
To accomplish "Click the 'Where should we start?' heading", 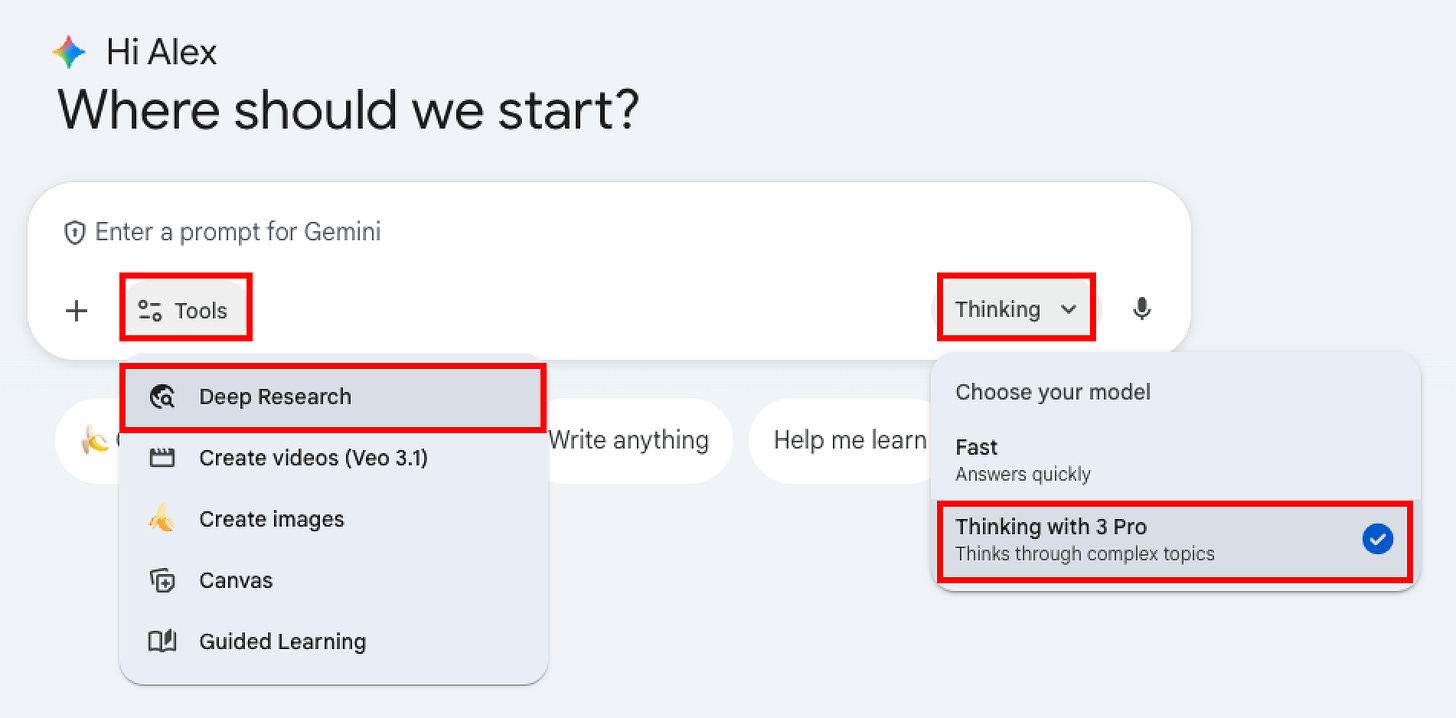I will pos(348,110).
